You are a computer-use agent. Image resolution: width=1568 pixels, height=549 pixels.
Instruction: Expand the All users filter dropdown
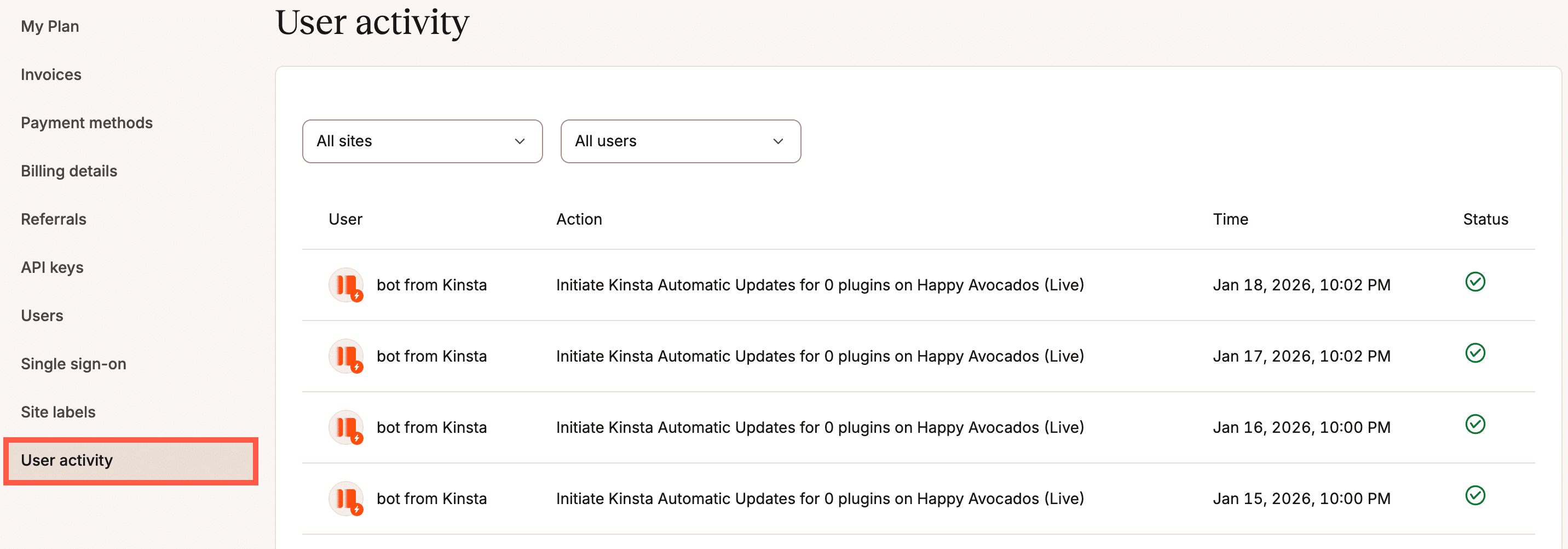coord(680,141)
